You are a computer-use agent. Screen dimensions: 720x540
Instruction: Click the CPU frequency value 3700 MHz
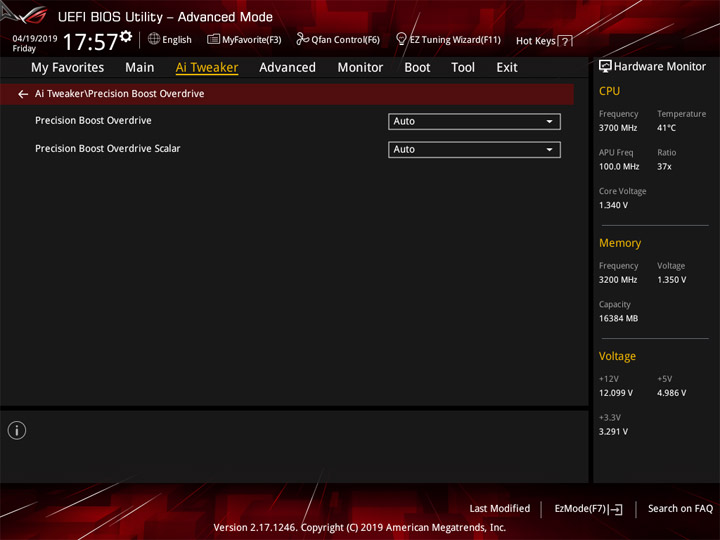(x=618, y=128)
